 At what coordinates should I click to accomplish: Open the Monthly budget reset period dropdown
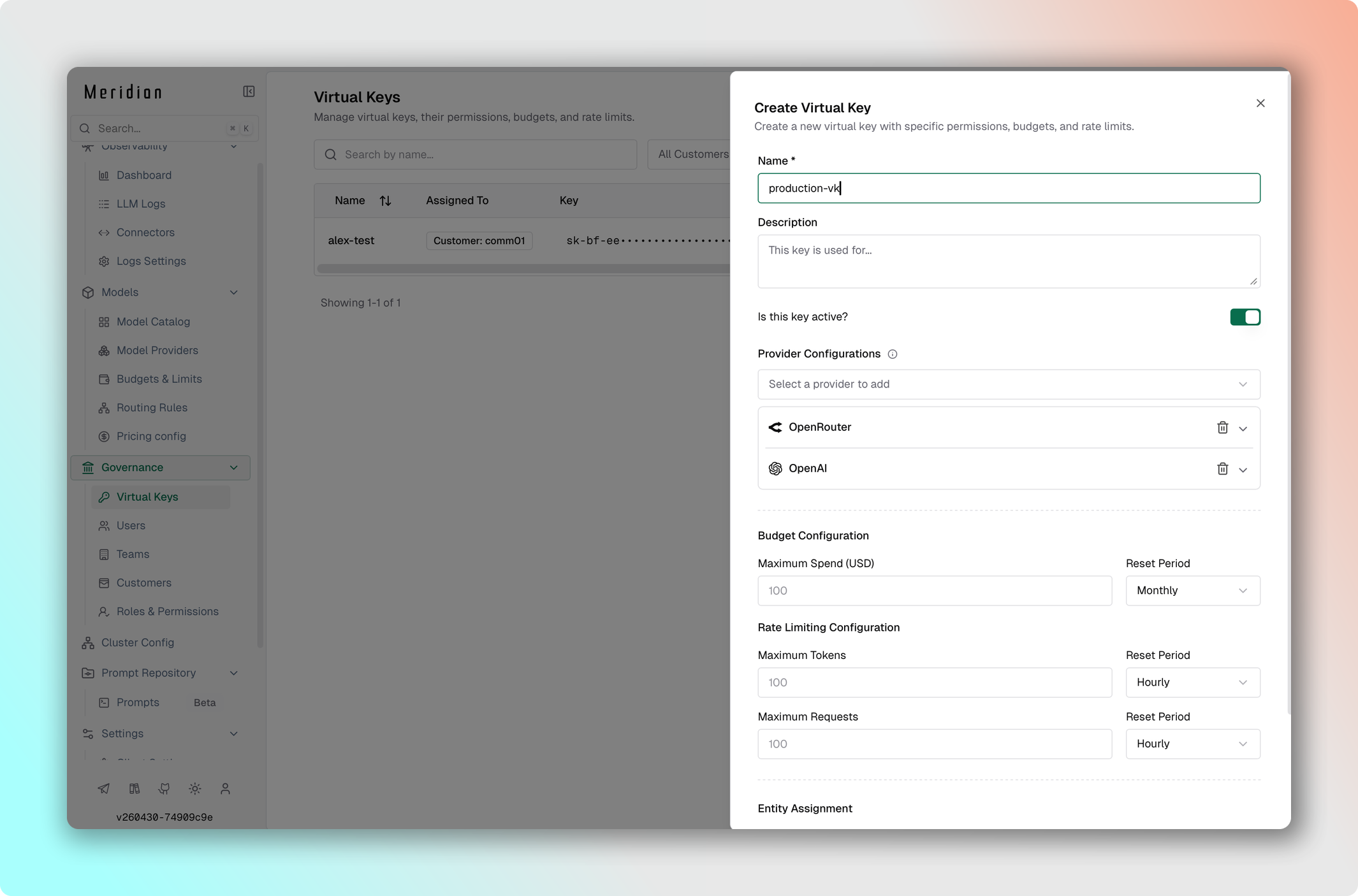[x=1193, y=591]
